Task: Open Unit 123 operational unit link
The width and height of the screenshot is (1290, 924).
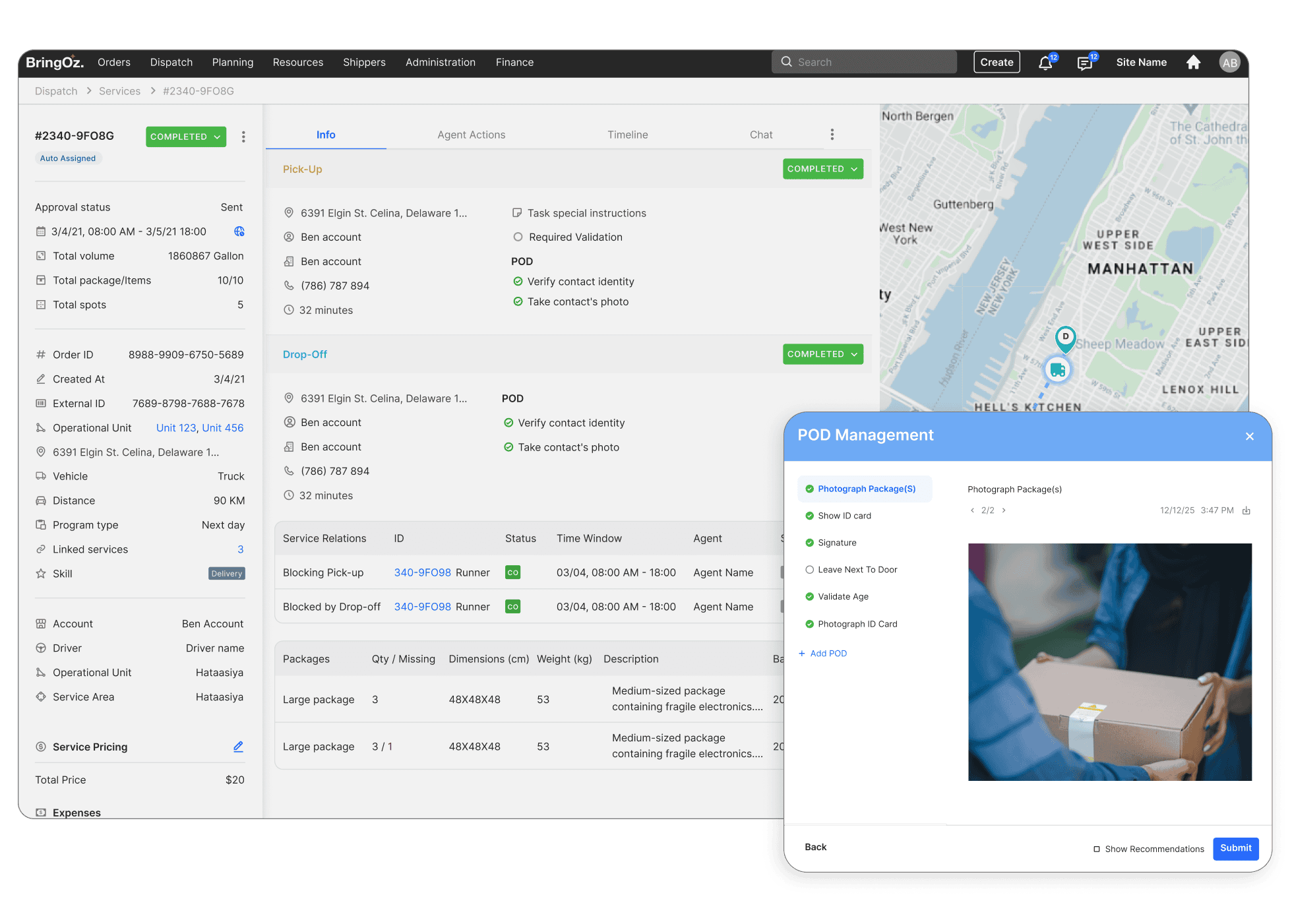Action: [x=176, y=428]
